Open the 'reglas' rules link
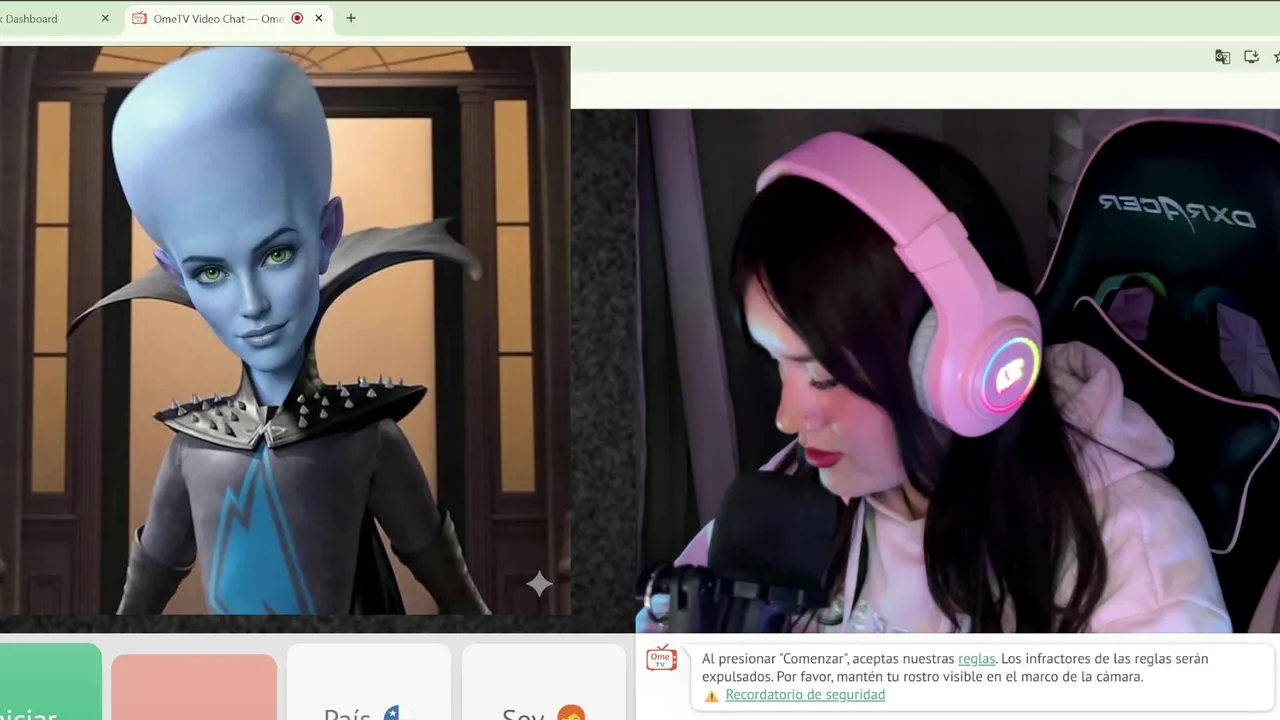The width and height of the screenshot is (1280, 720). pyautogui.click(x=976, y=659)
